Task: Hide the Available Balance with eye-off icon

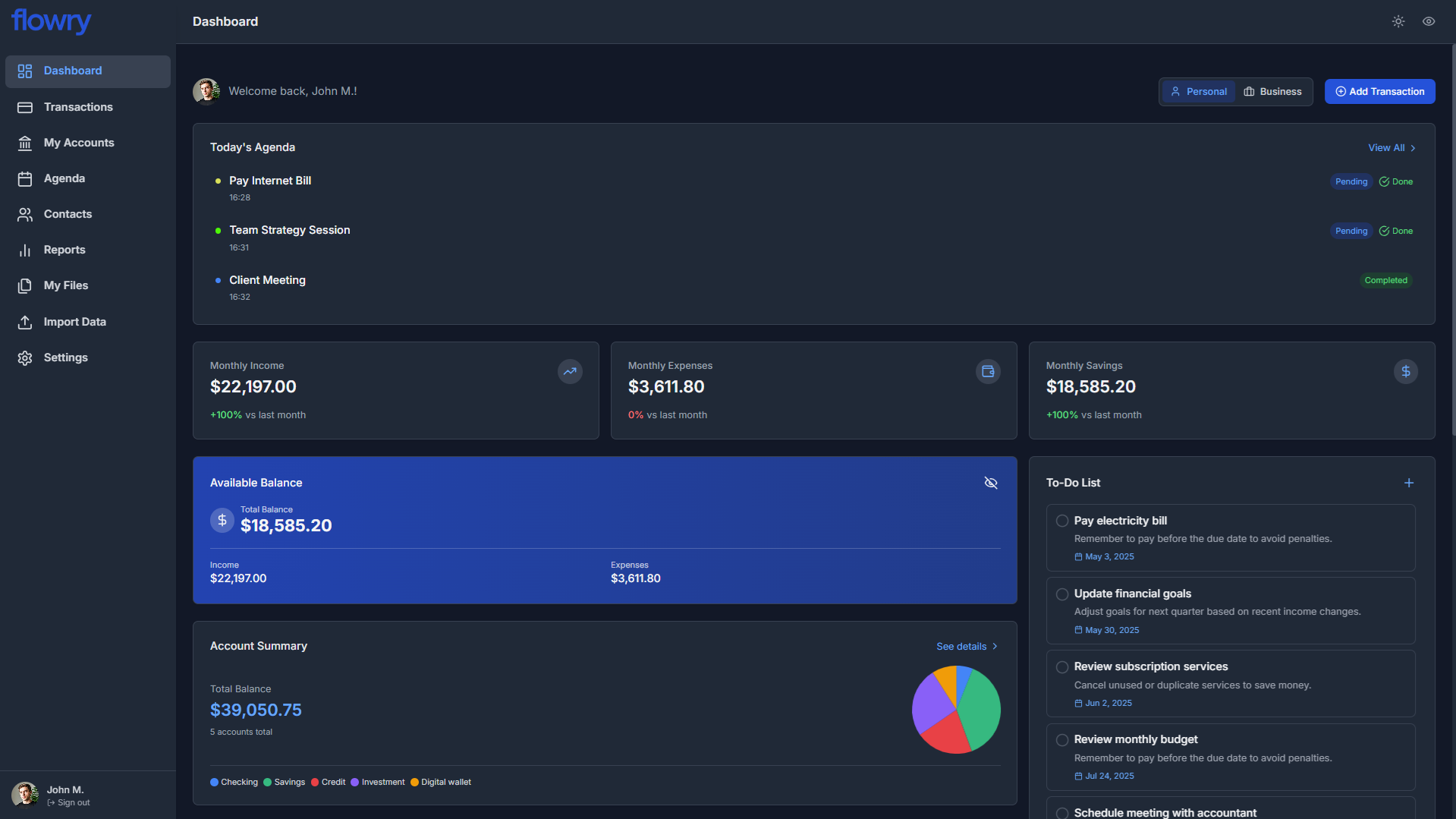Action: tap(991, 483)
